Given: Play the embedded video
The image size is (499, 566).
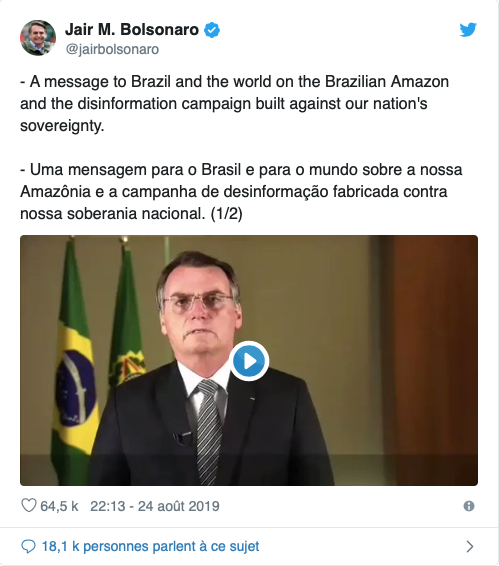Looking at the screenshot, I should coord(249,361).
